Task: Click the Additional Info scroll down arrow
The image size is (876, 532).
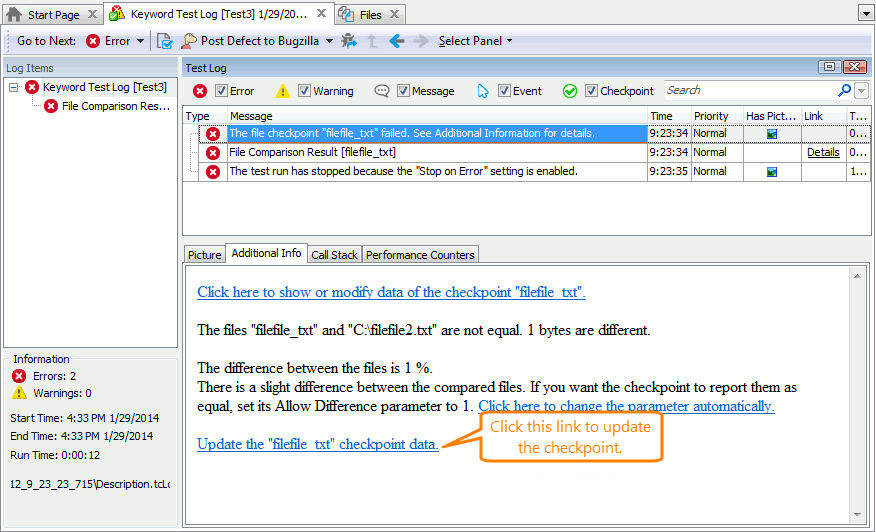Action: pyautogui.click(x=857, y=515)
